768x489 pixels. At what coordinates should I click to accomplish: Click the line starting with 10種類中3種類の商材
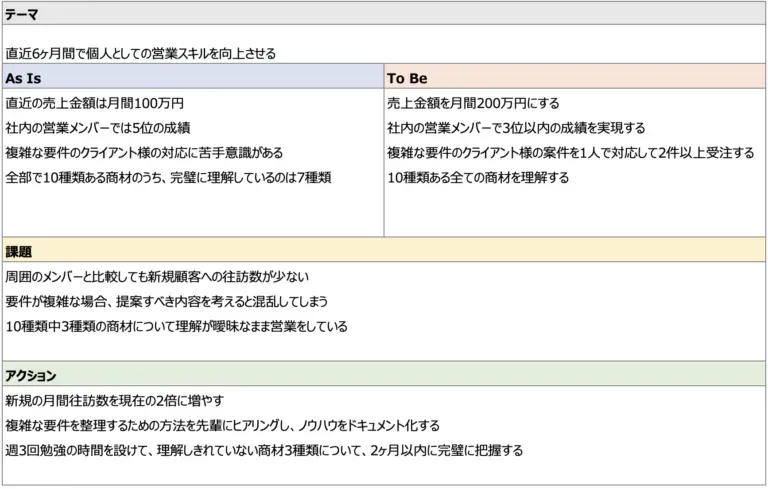tap(177, 326)
